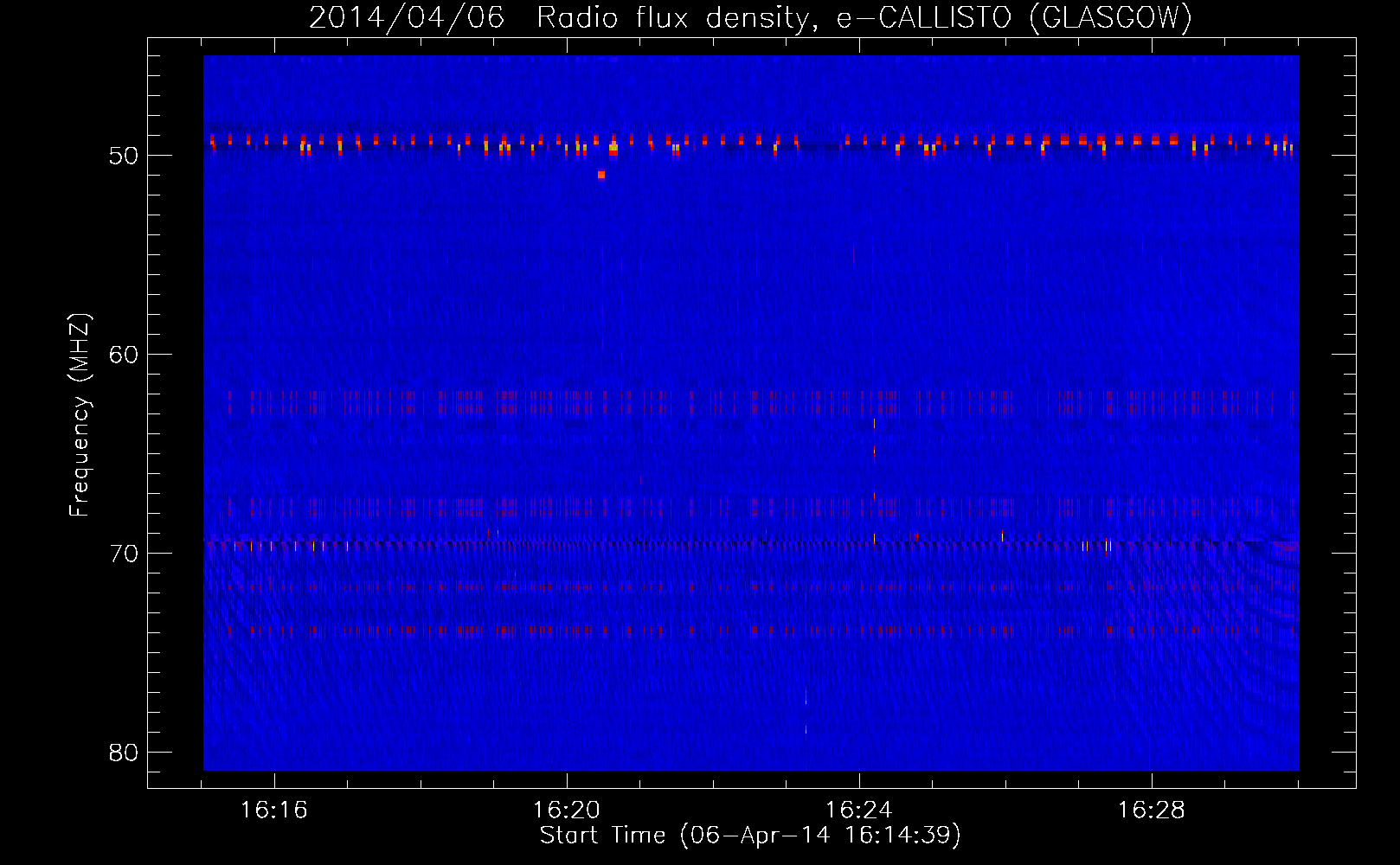The height and width of the screenshot is (865, 1400).
Task: Click the 80 frequency tick label
Action: [124, 753]
